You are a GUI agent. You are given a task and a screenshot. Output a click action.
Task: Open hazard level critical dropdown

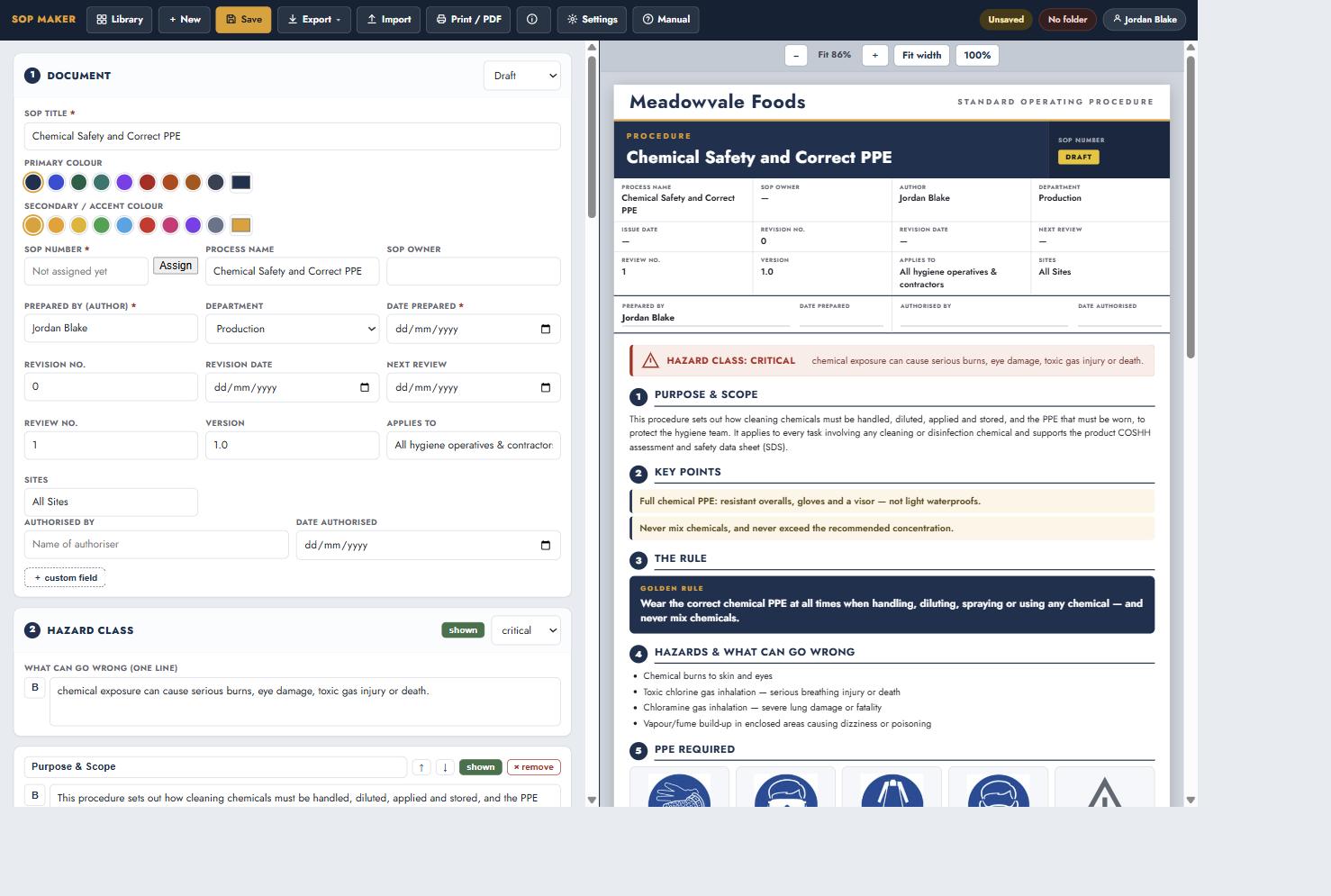(x=526, y=630)
